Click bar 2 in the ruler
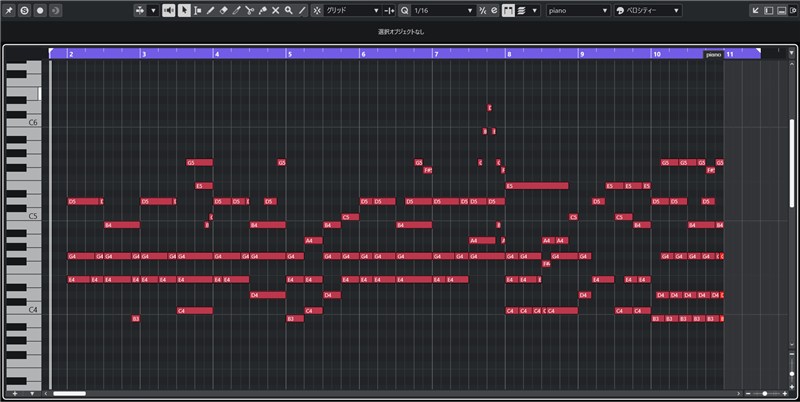Screen dimensions: 800x402 coord(71,54)
